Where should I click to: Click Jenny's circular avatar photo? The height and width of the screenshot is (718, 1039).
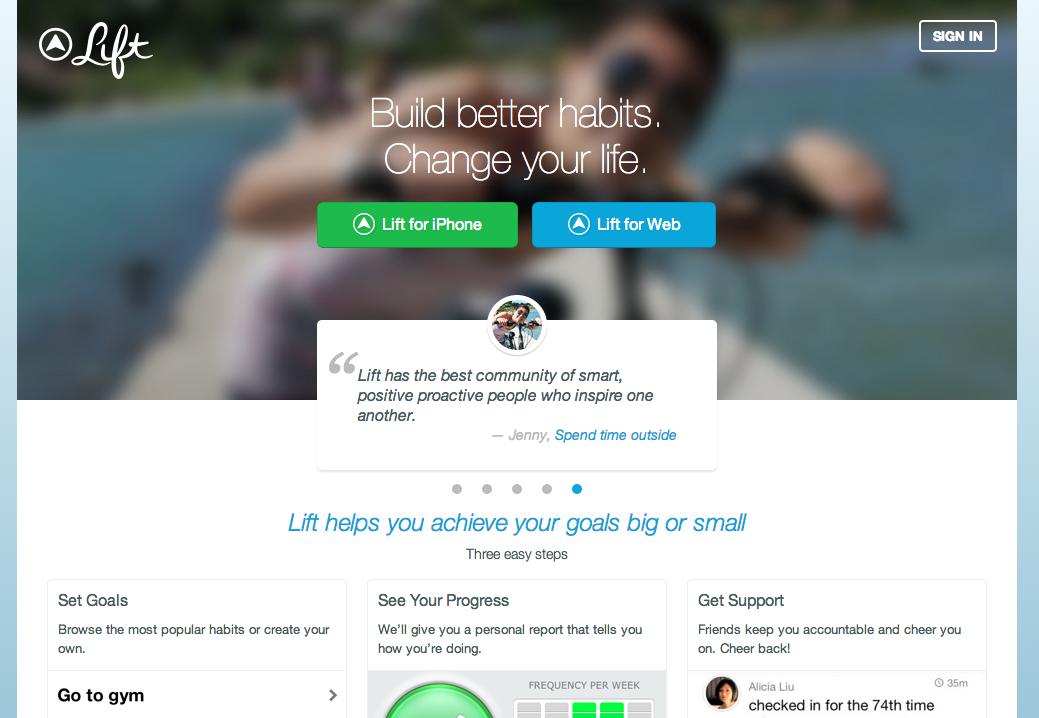click(x=517, y=325)
